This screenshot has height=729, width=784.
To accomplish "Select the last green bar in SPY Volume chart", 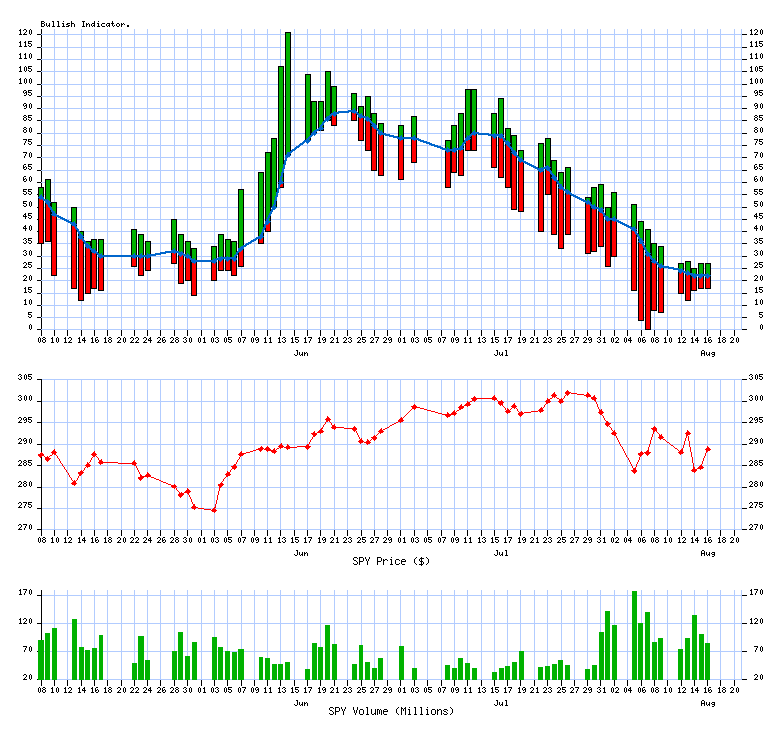I will [x=708, y=660].
